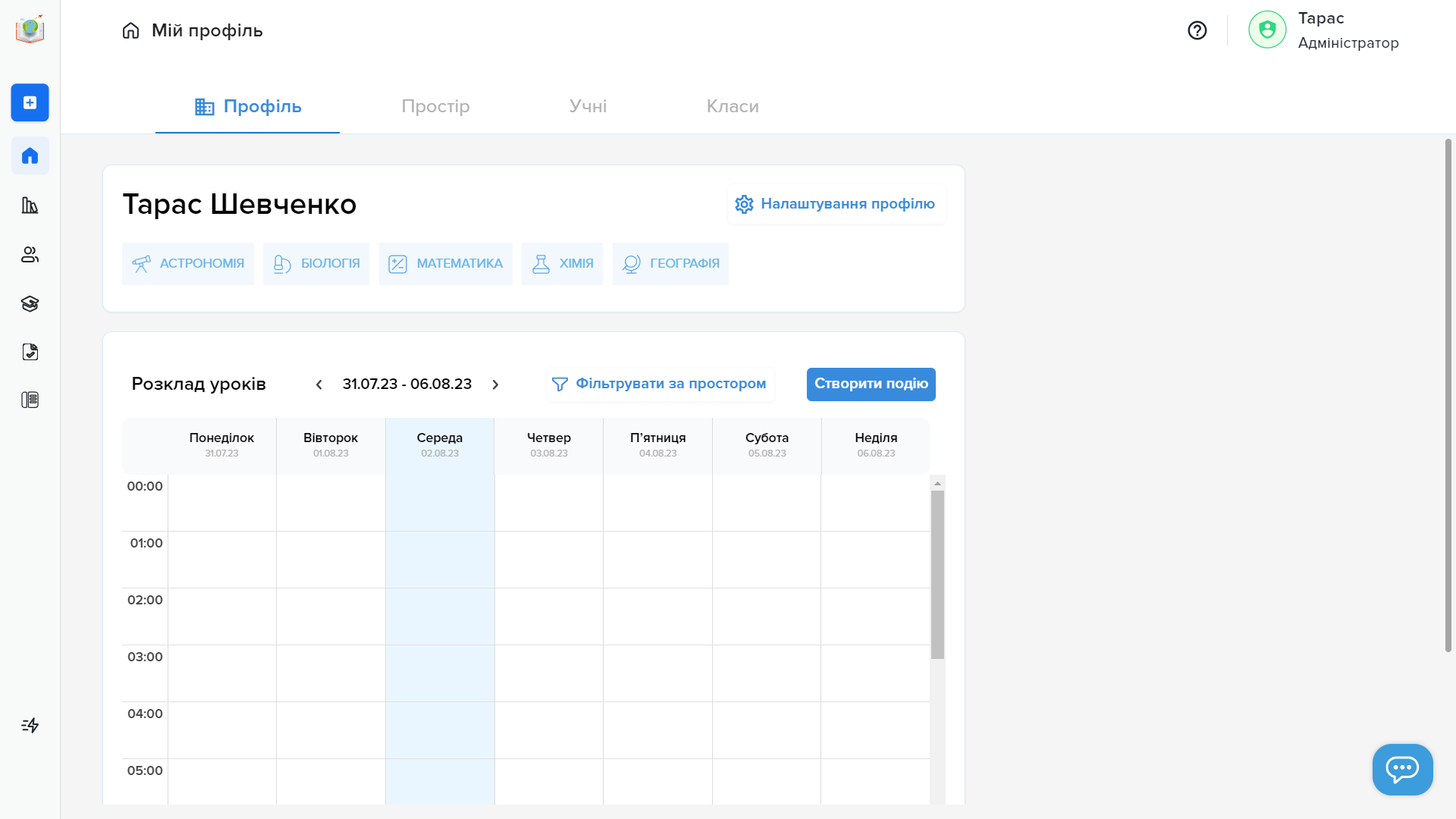Open the chat support bubble
The image size is (1456, 819).
1402,769
